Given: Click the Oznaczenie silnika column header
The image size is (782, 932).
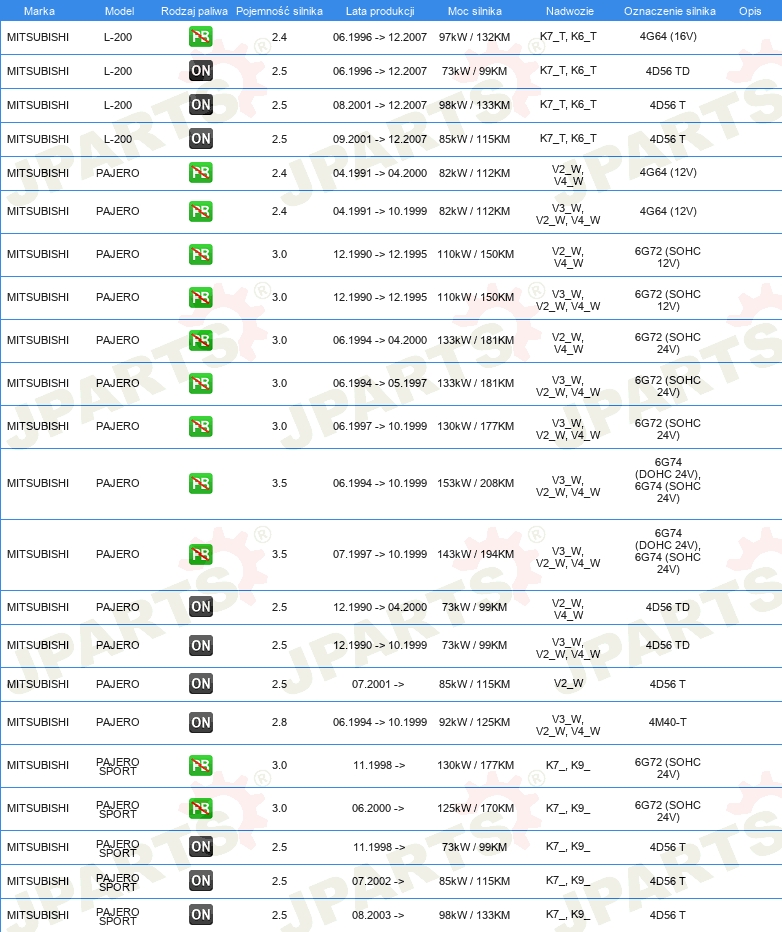Looking at the screenshot, I should (x=670, y=11).
